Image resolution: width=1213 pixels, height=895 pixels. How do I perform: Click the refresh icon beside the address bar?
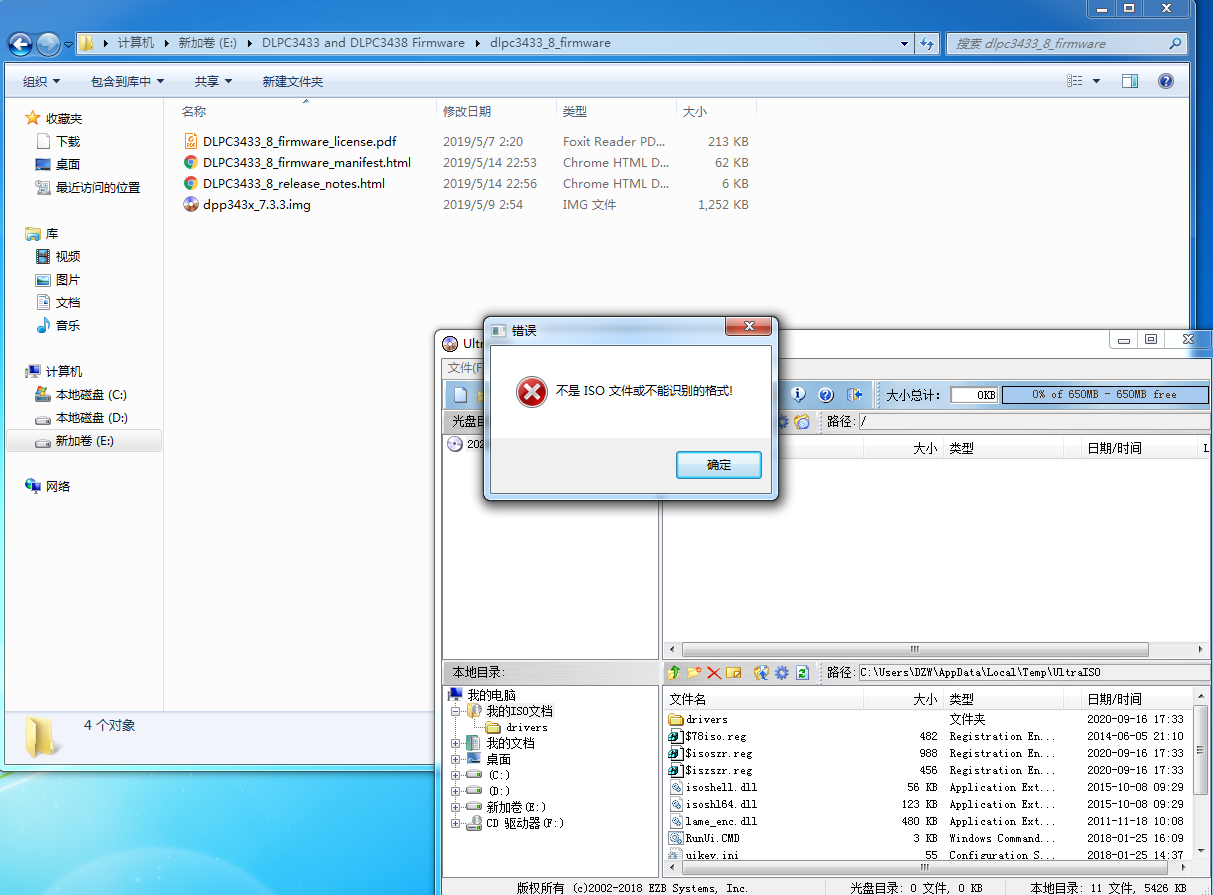927,43
